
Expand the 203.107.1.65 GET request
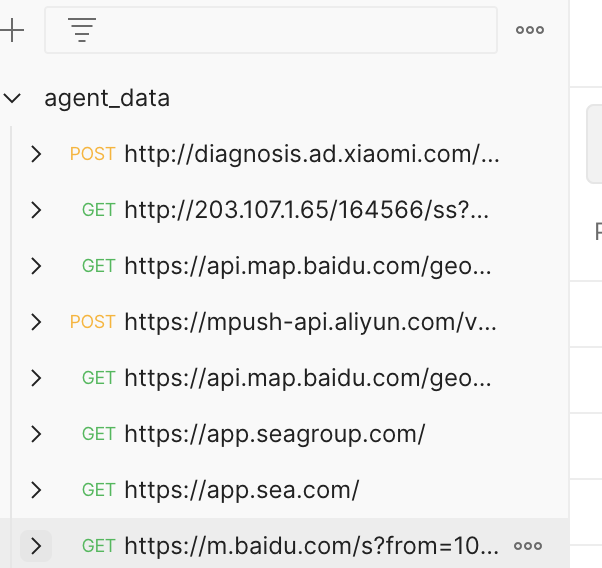pyautogui.click(x=36, y=210)
